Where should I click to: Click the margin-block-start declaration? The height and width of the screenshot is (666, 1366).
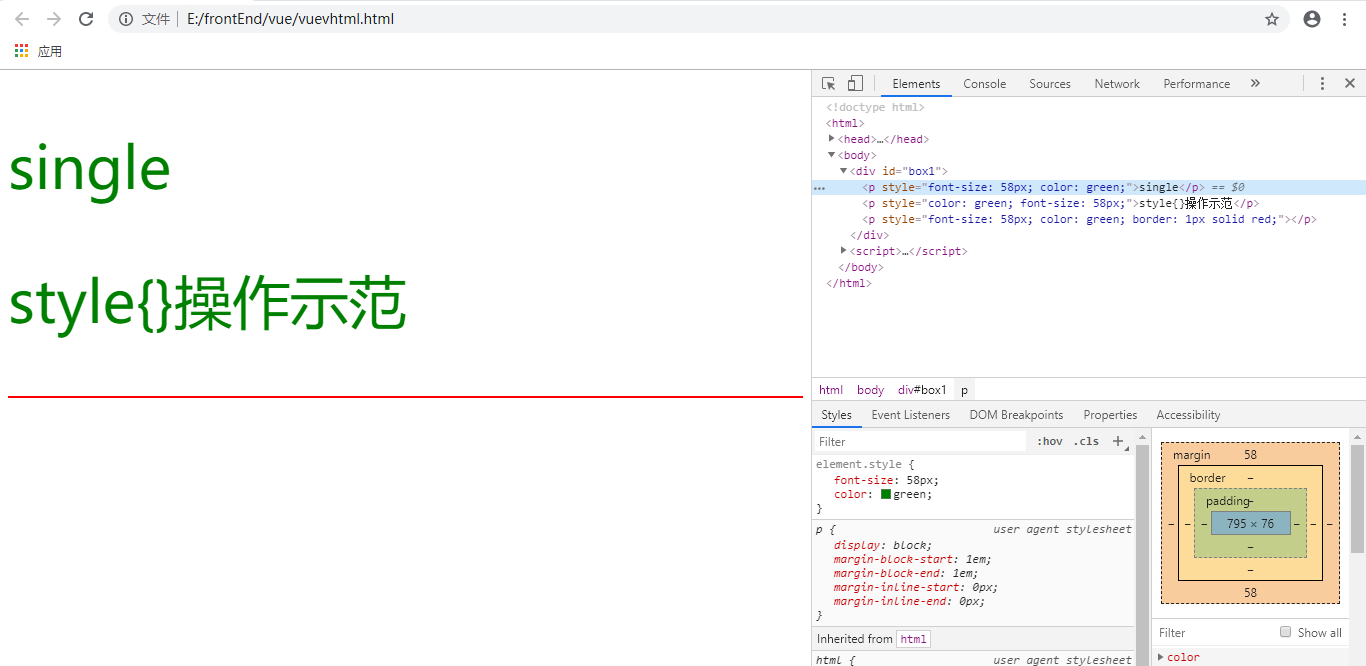coord(913,559)
